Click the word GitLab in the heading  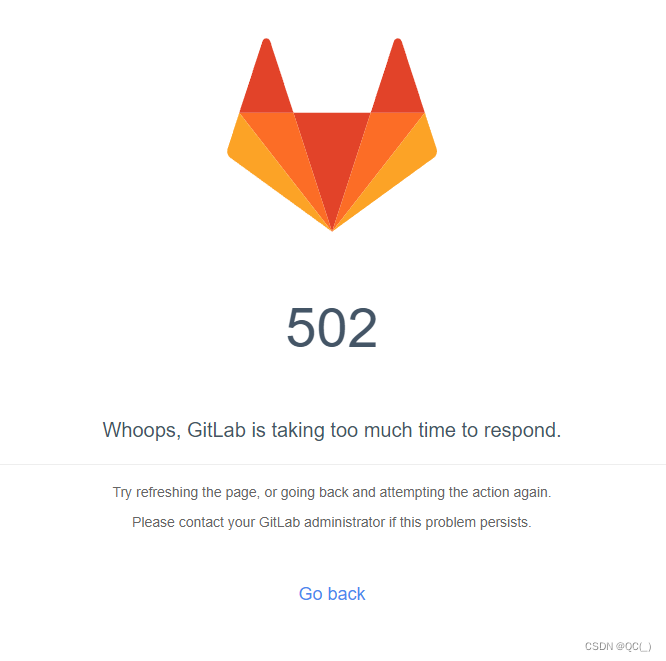217,429
